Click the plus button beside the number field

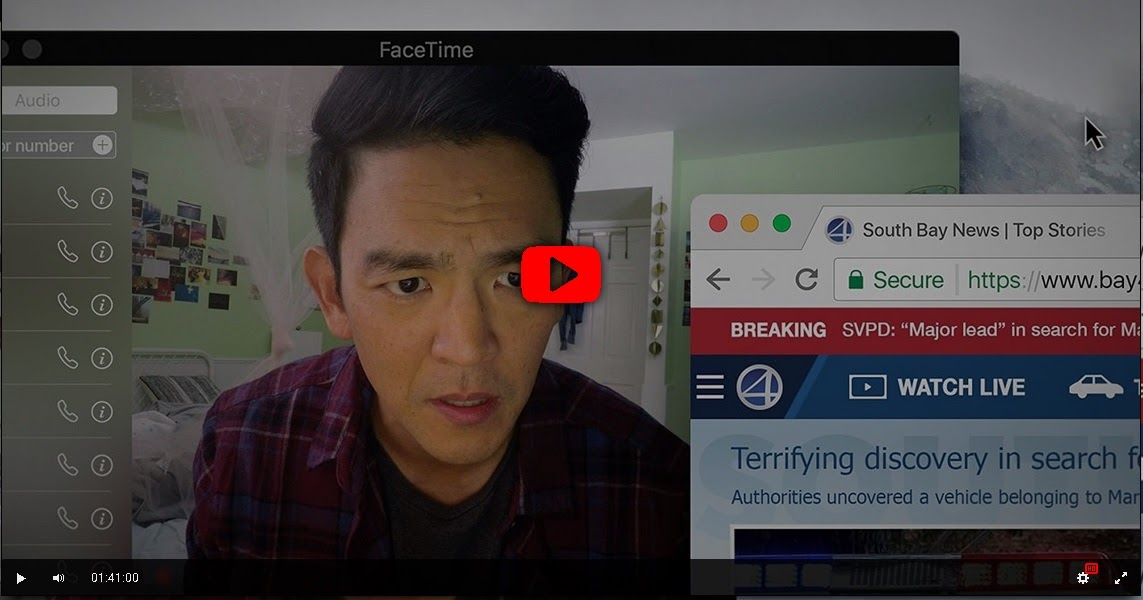(x=103, y=145)
